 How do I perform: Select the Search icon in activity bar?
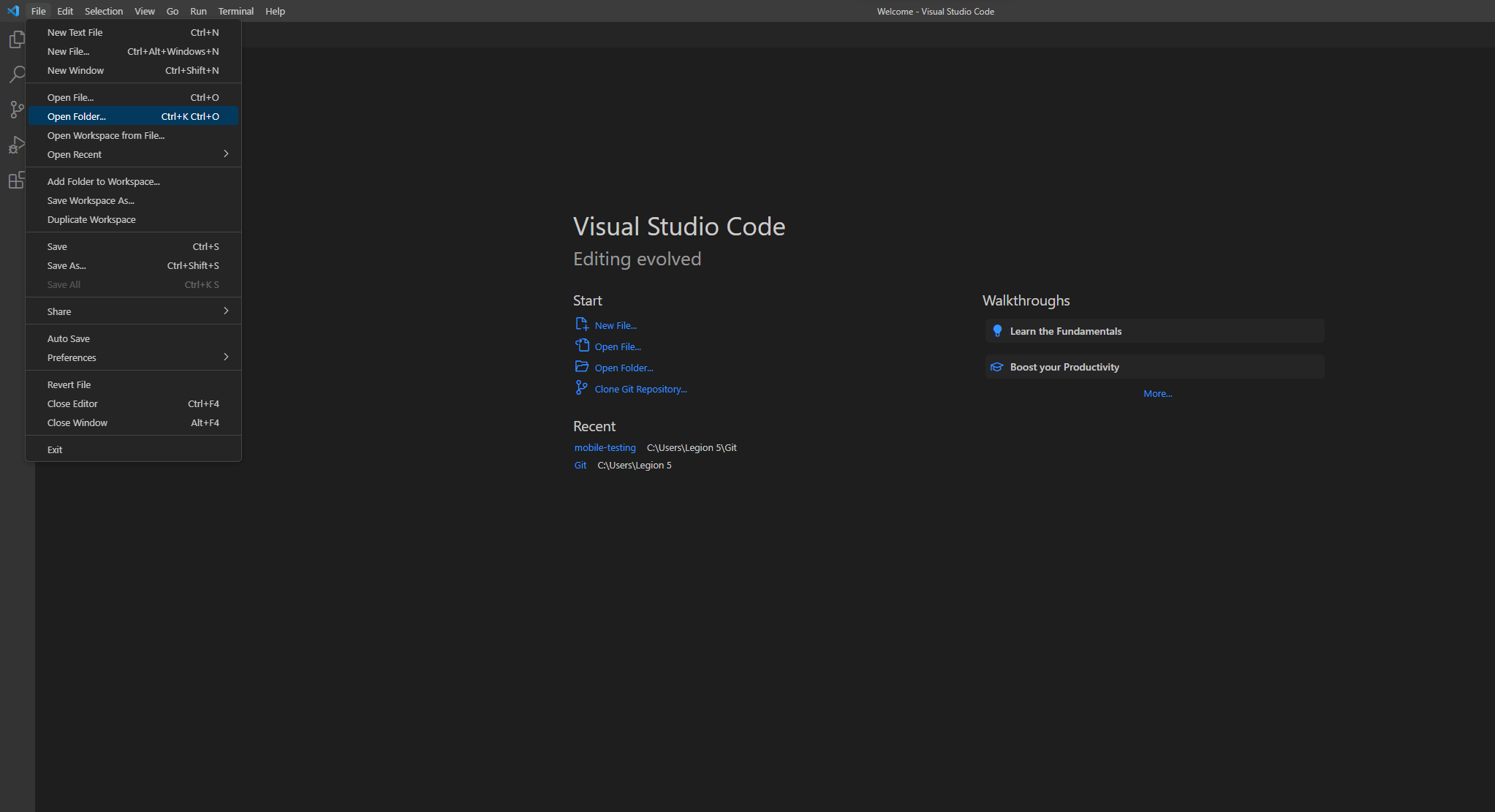tap(17, 74)
